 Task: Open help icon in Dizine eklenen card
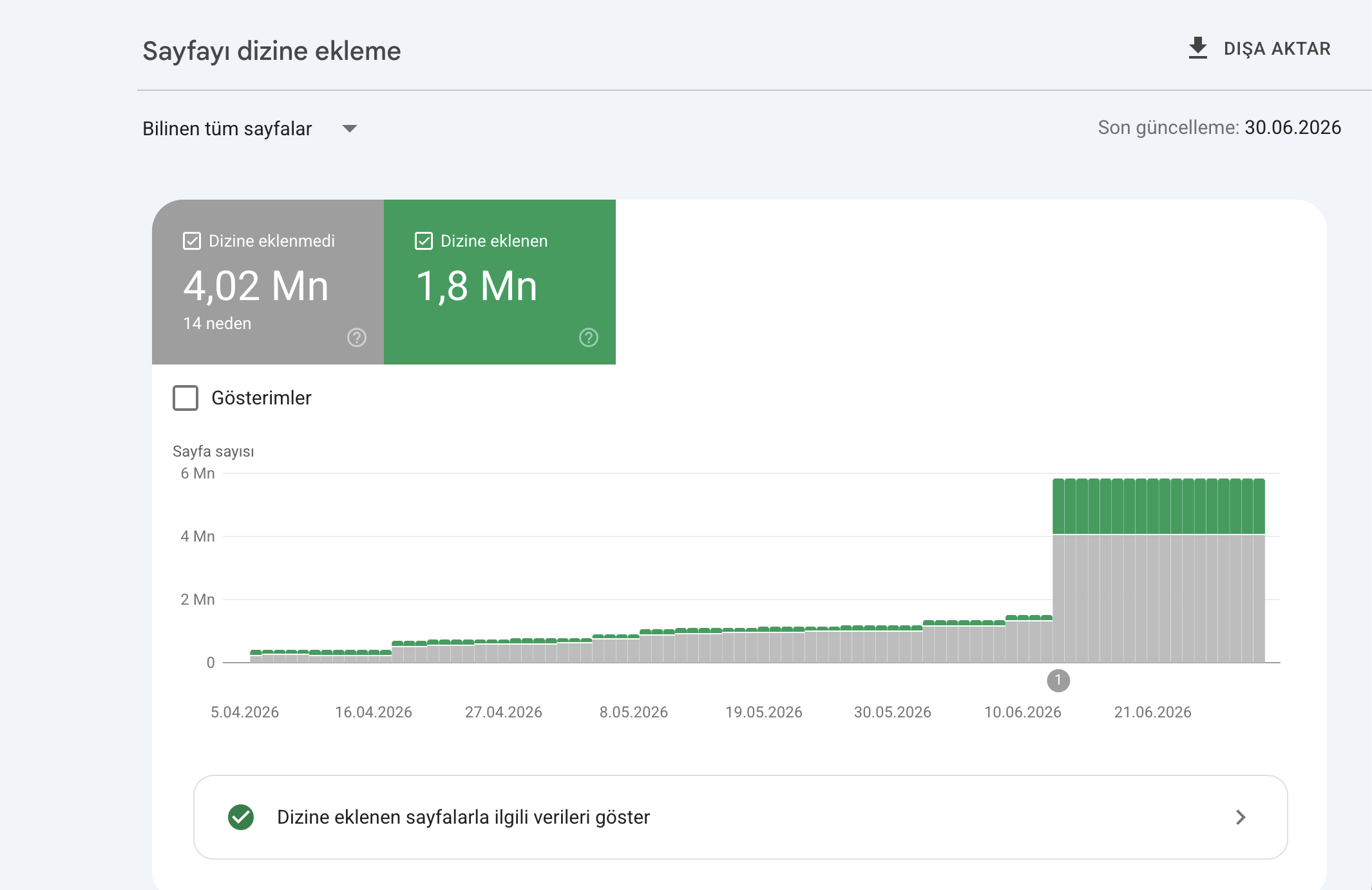[x=588, y=337]
